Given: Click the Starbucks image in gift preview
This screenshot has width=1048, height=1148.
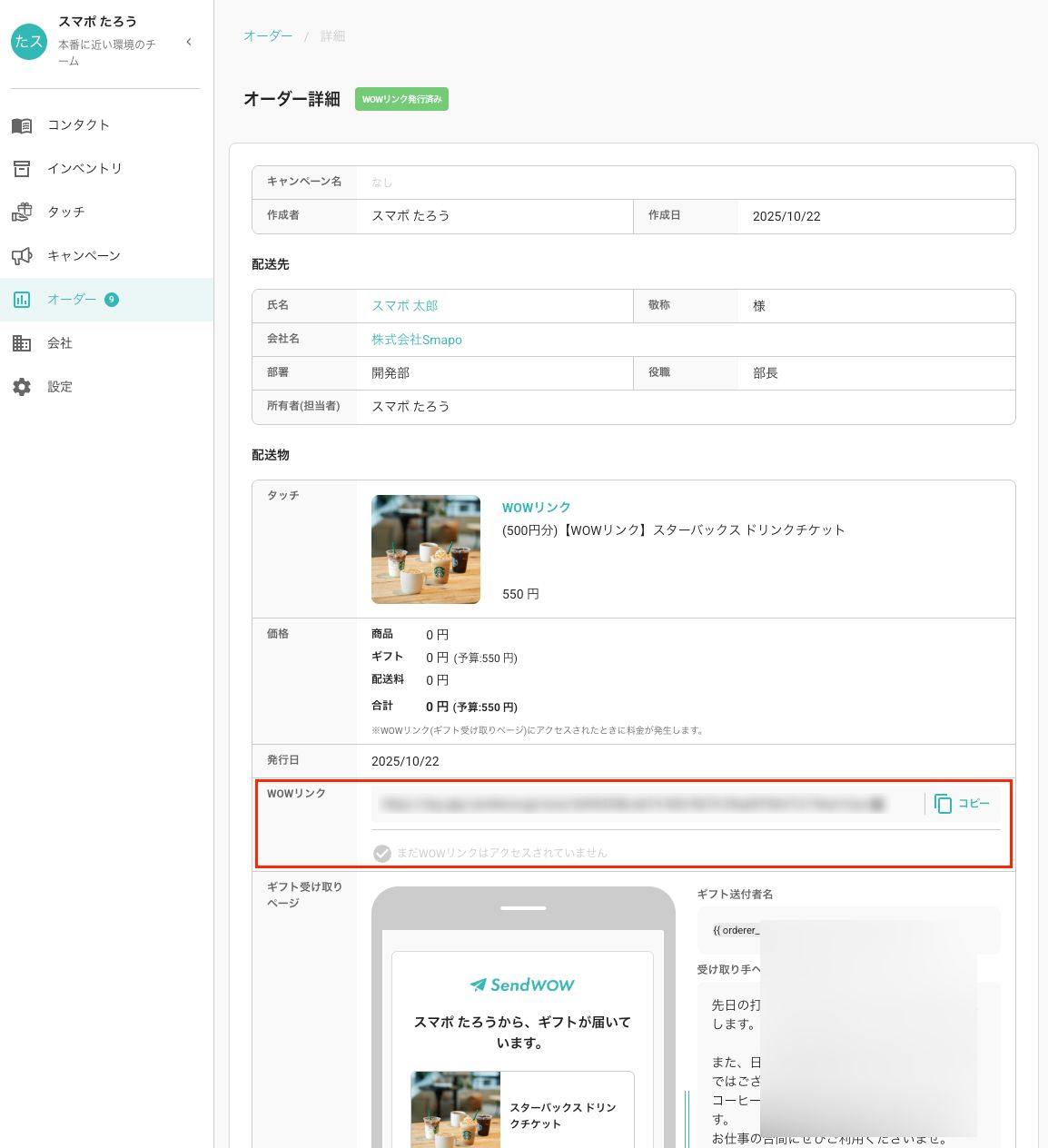Looking at the screenshot, I should click(x=455, y=1110).
